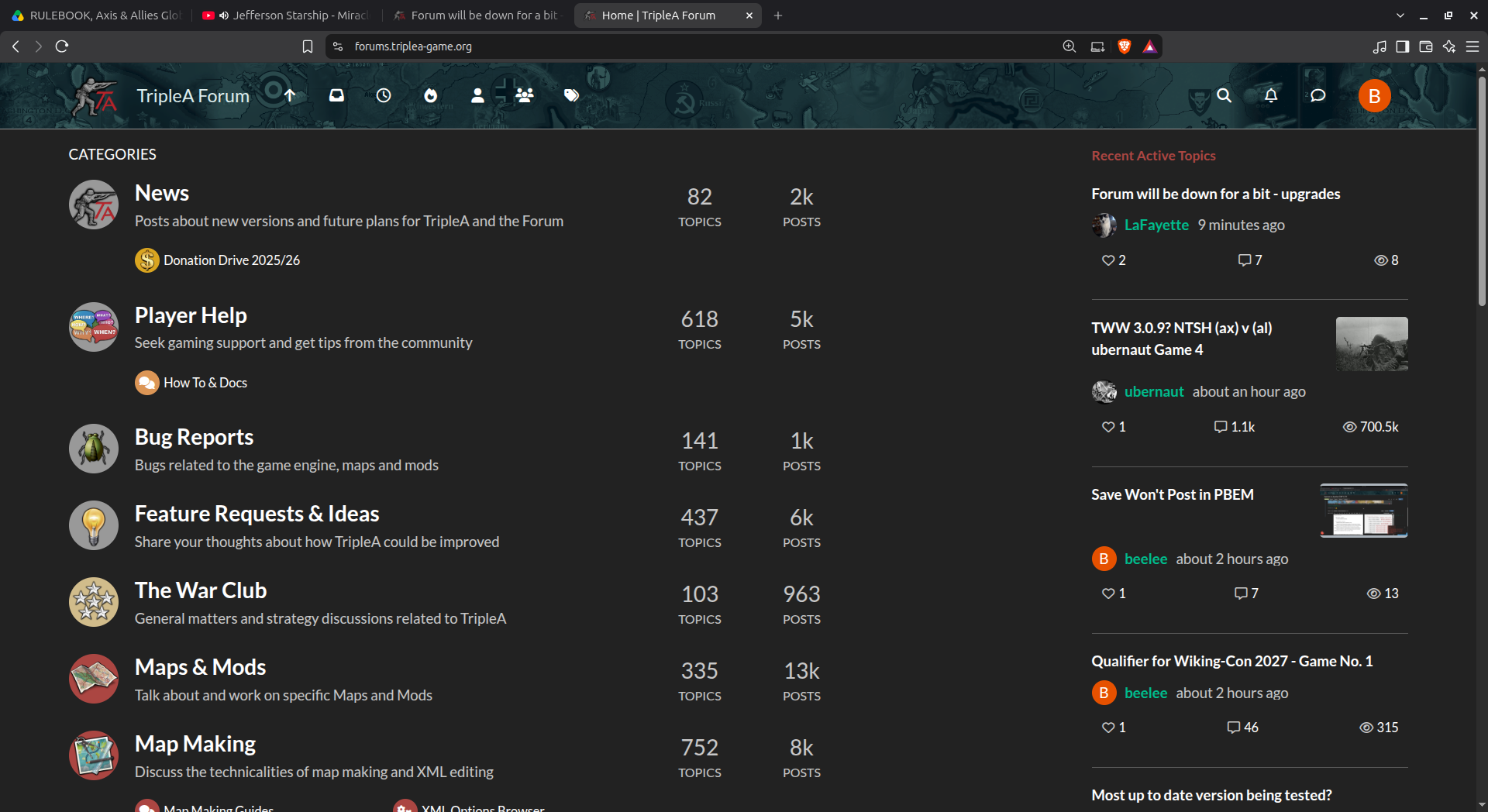The width and height of the screenshot is (1488, 812).
Task: Open the Bug Reports category
Action: 194,437
